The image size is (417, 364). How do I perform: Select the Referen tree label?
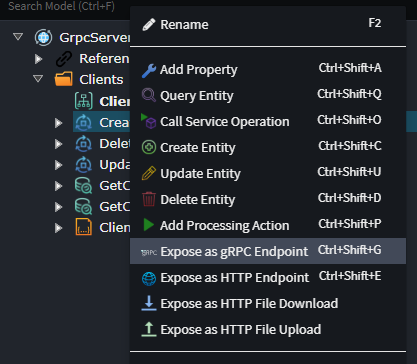(x=104, y=59)
